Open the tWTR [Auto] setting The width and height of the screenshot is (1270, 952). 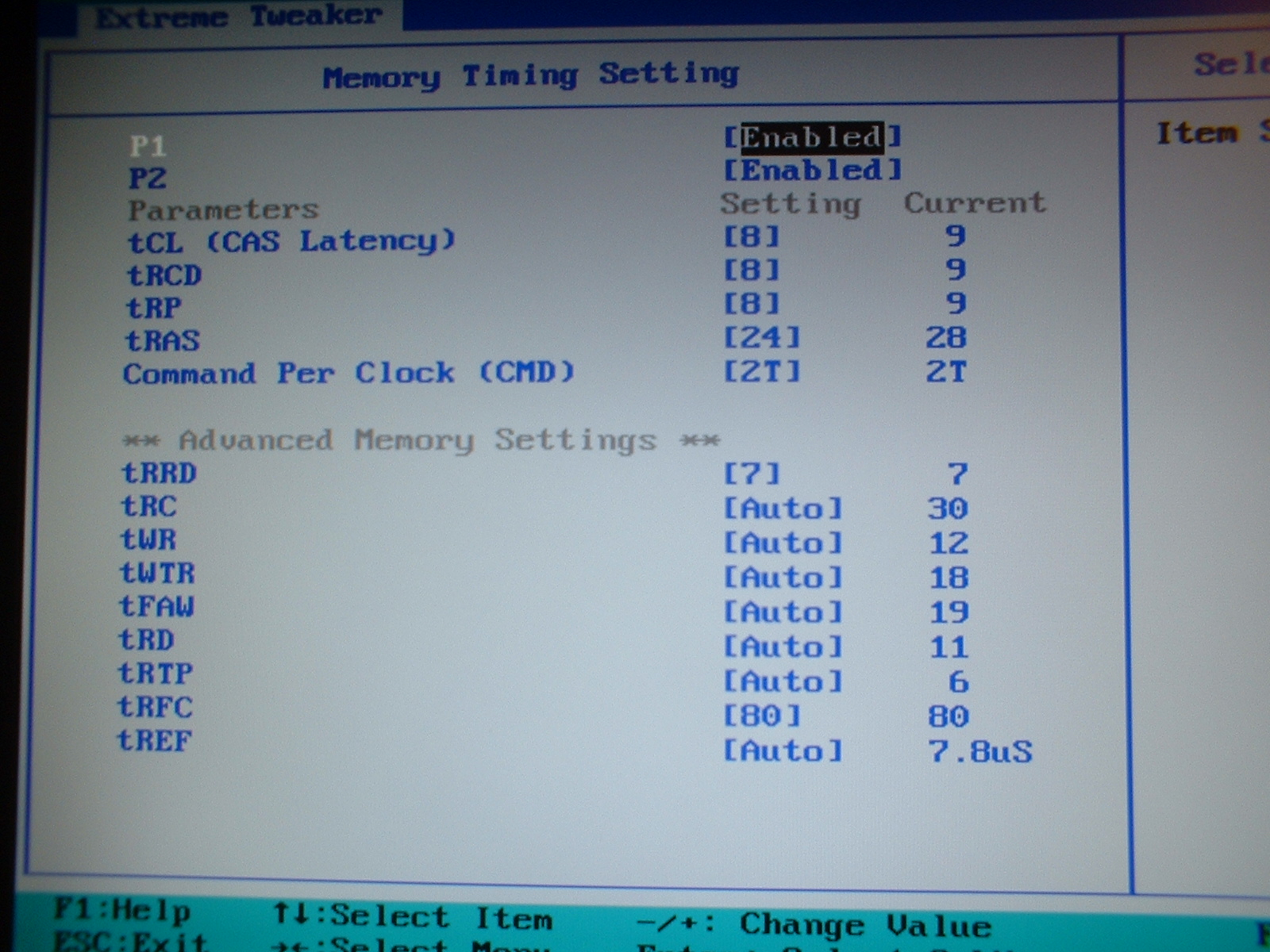(782, 578)
